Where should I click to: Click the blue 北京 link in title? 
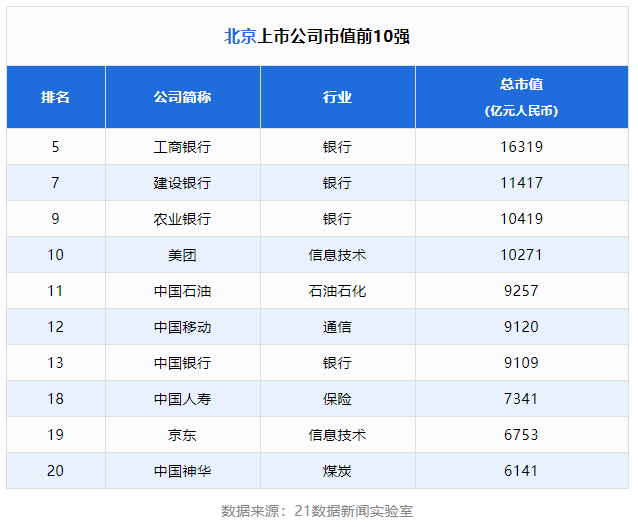pyautogui.click(x=240, y=36)
